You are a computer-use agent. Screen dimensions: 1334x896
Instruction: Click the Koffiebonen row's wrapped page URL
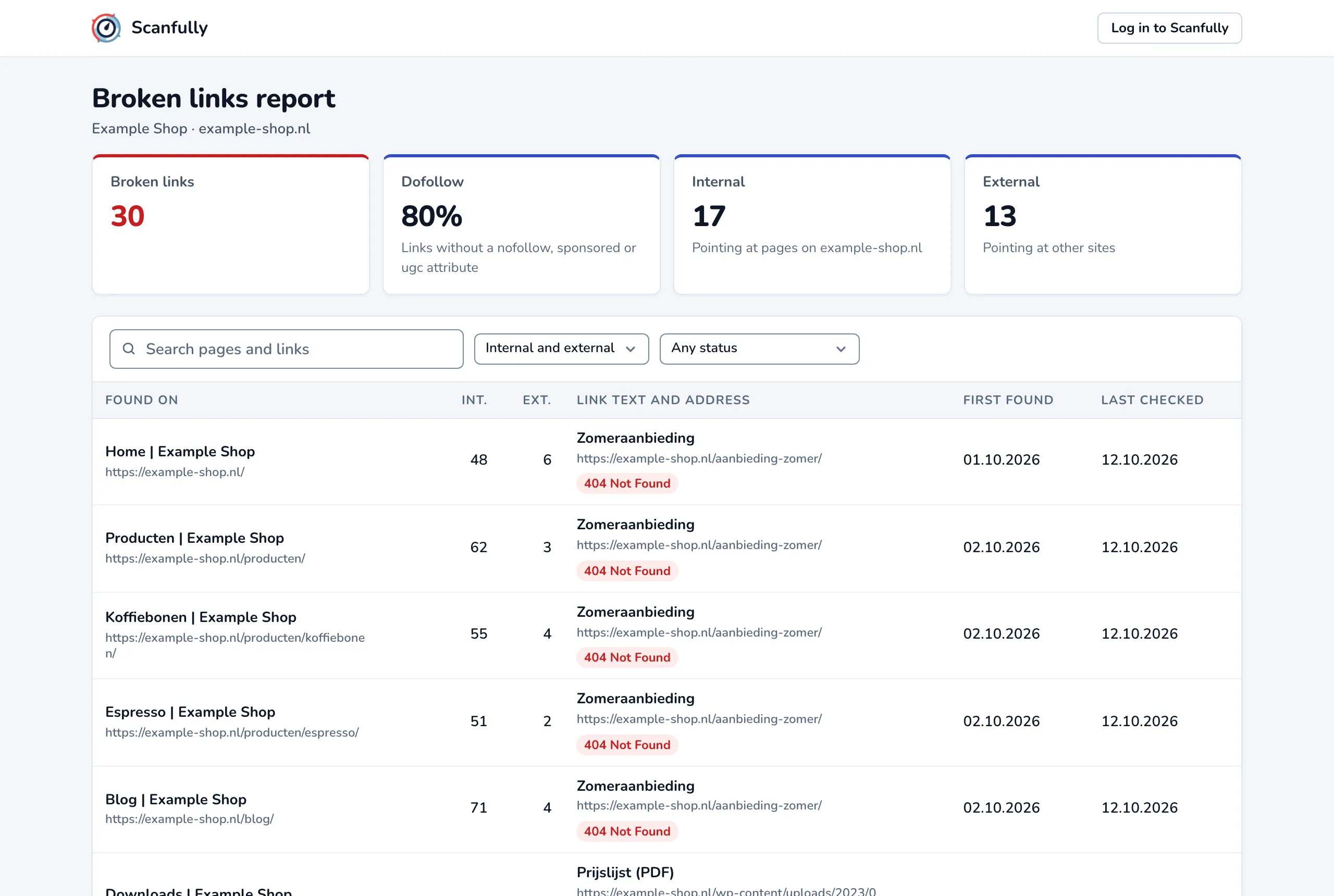(235, 645)
